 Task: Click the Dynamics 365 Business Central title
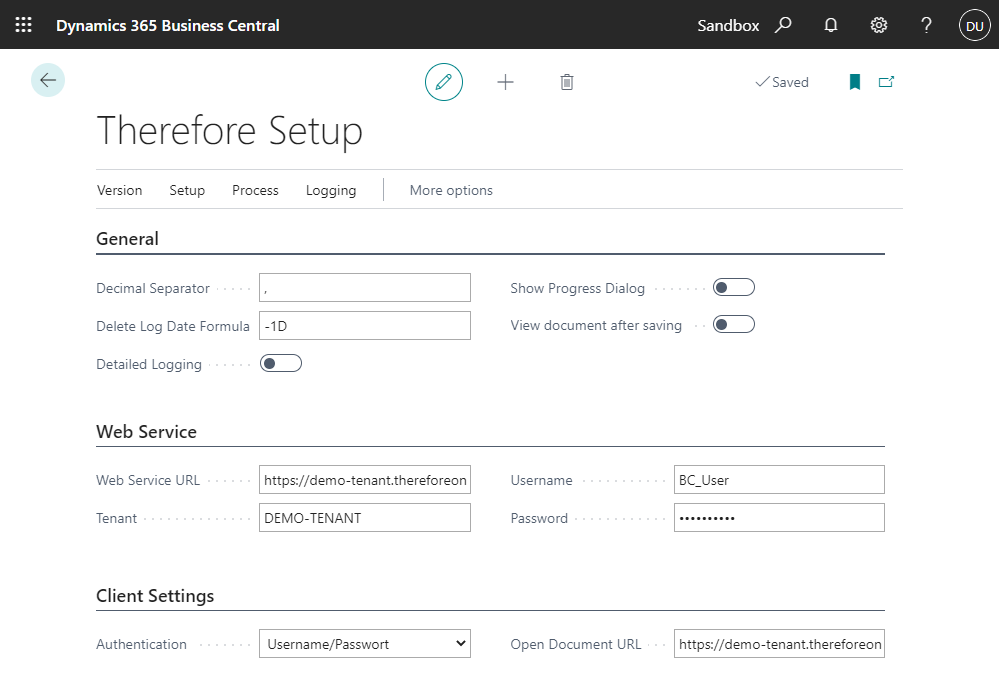(x=168, y=25)
